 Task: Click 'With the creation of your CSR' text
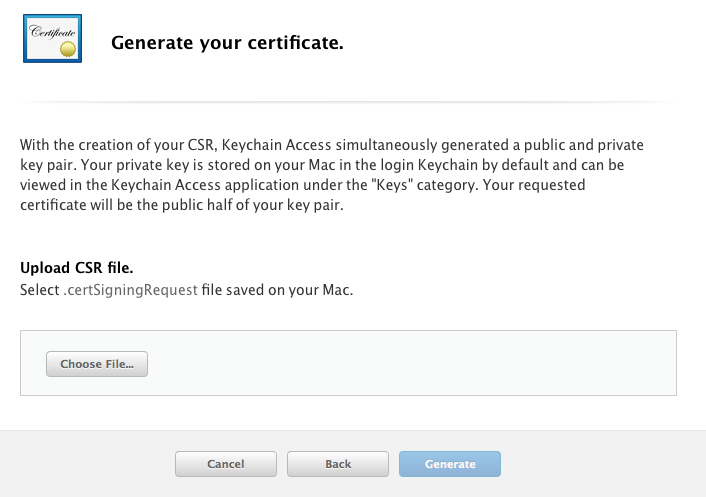[x=117, y=145]
